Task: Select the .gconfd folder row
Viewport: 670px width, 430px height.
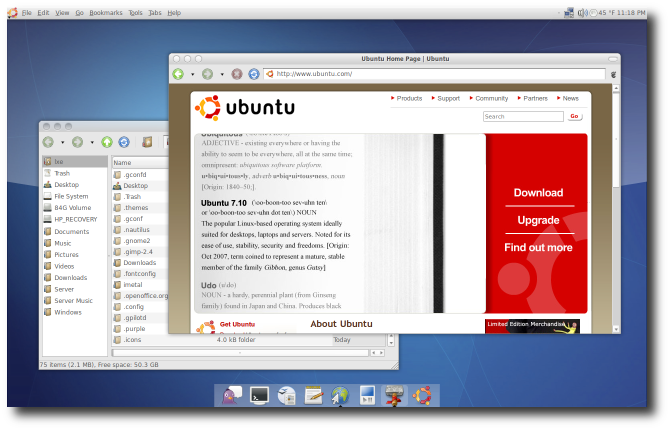Action: [140, 175]
